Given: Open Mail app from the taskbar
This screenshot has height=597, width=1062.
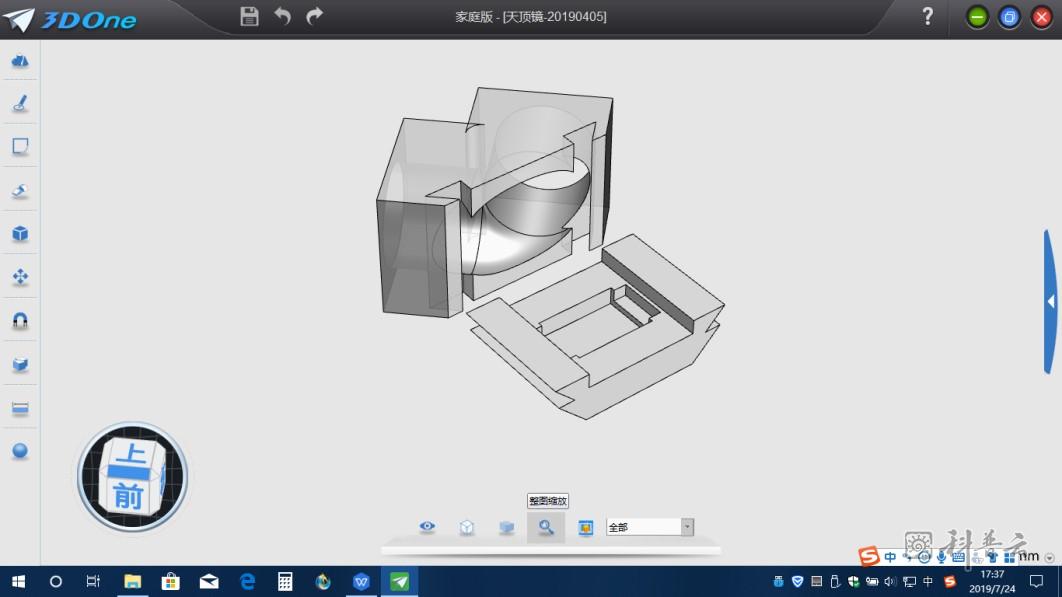Looking at the screenshot, I should click(x=209, y=581).
